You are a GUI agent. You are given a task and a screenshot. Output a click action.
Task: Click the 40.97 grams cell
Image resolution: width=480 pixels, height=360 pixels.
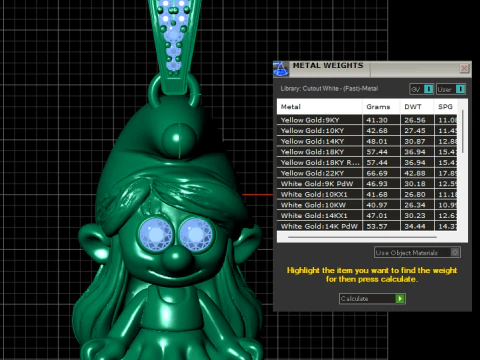(381, 205)
